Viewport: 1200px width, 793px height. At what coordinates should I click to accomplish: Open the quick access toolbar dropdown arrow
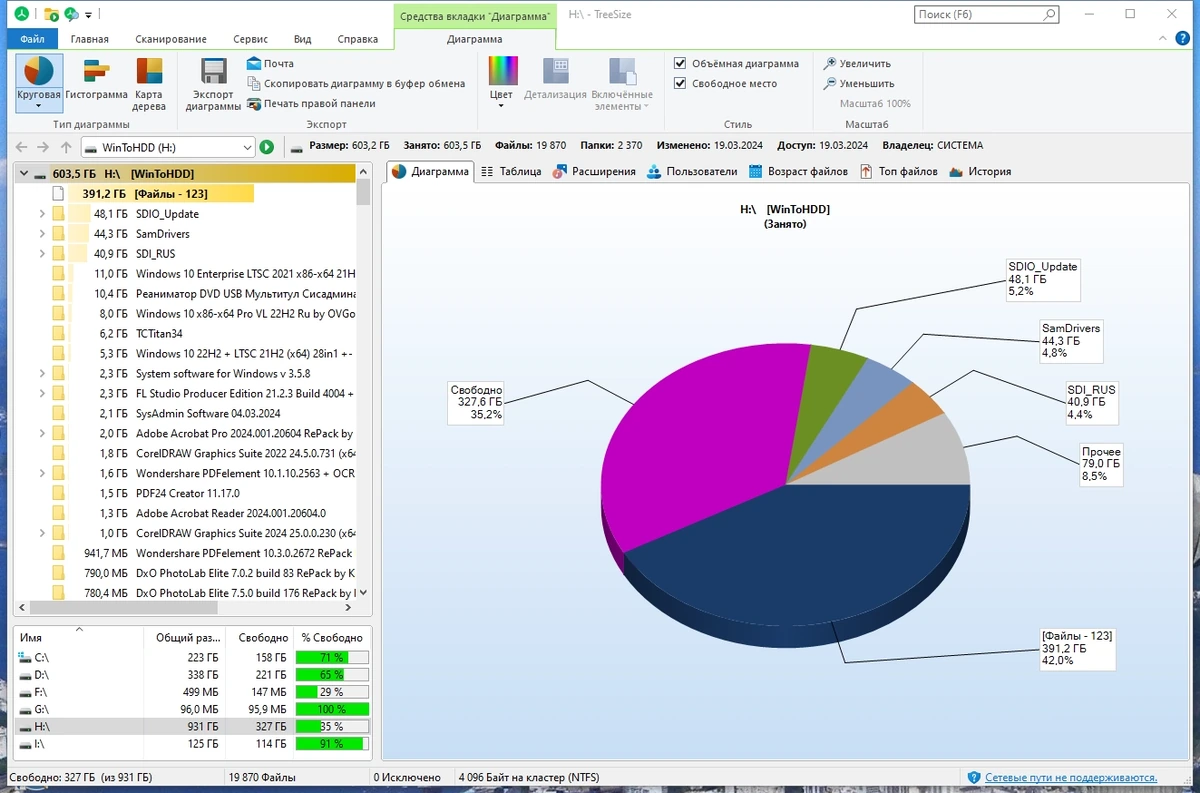point(88,15)
